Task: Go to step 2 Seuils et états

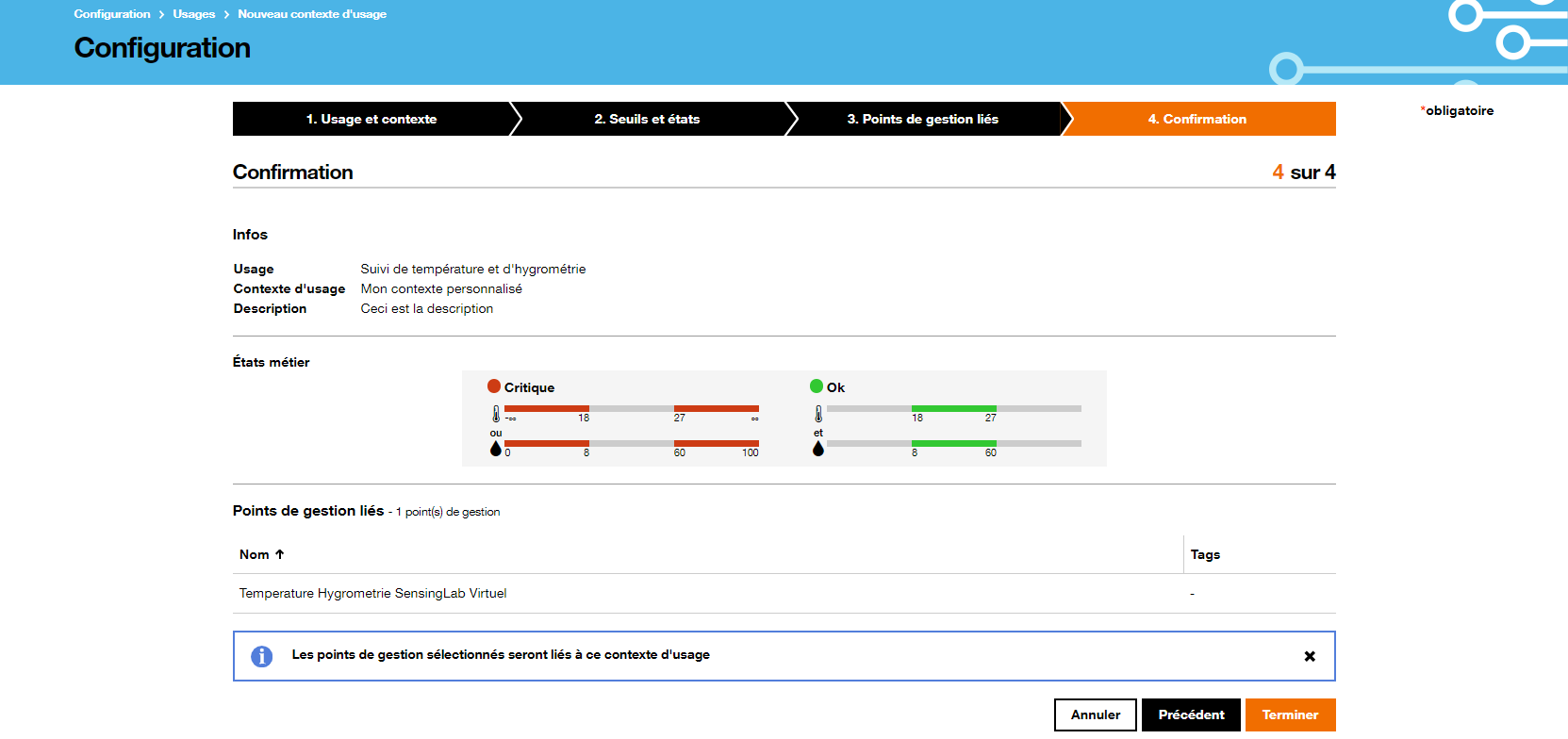Action: (648, 119)
